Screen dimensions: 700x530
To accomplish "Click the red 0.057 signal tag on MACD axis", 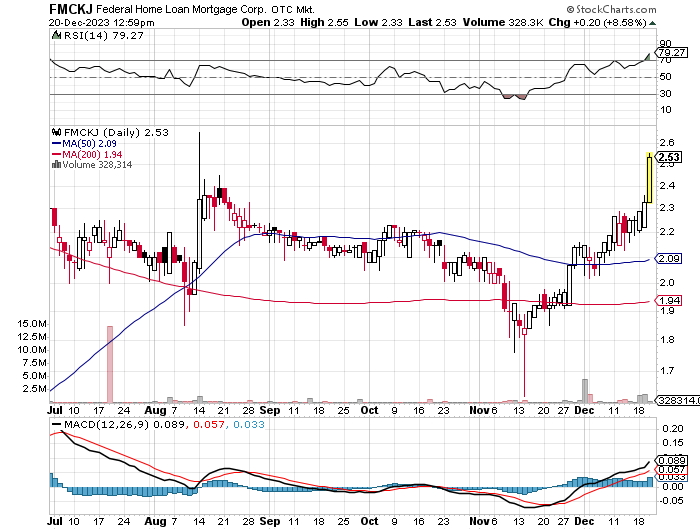I will coord(671,469).
